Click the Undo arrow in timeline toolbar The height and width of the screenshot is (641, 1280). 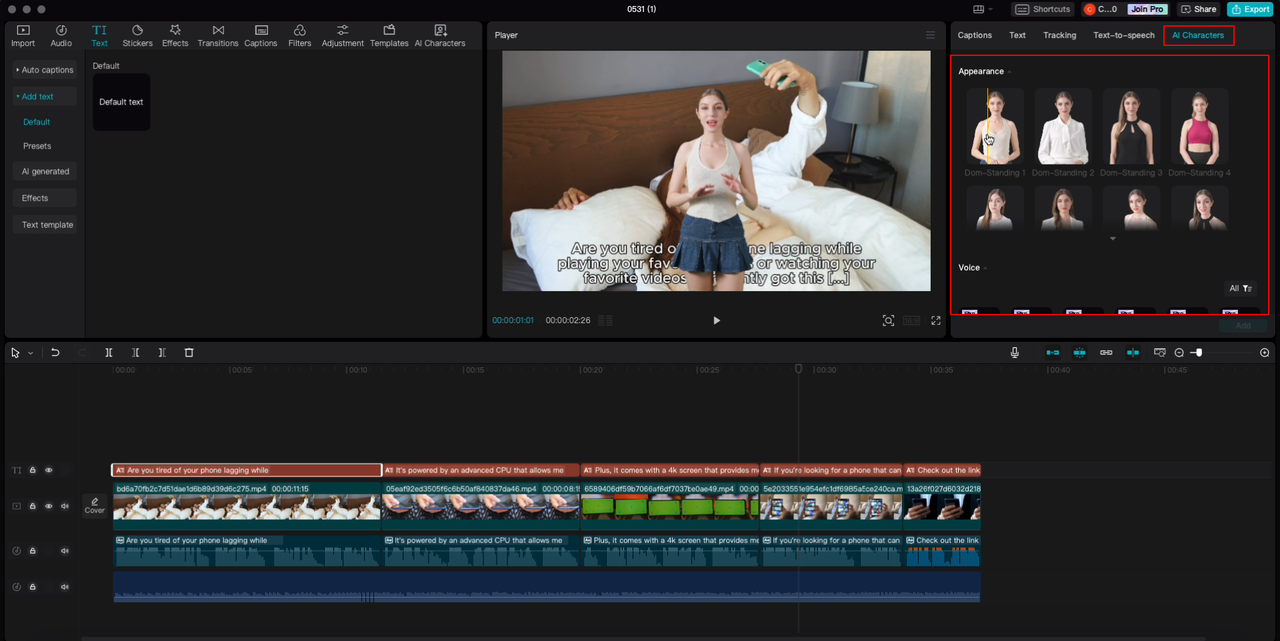(x=55, y=353)
